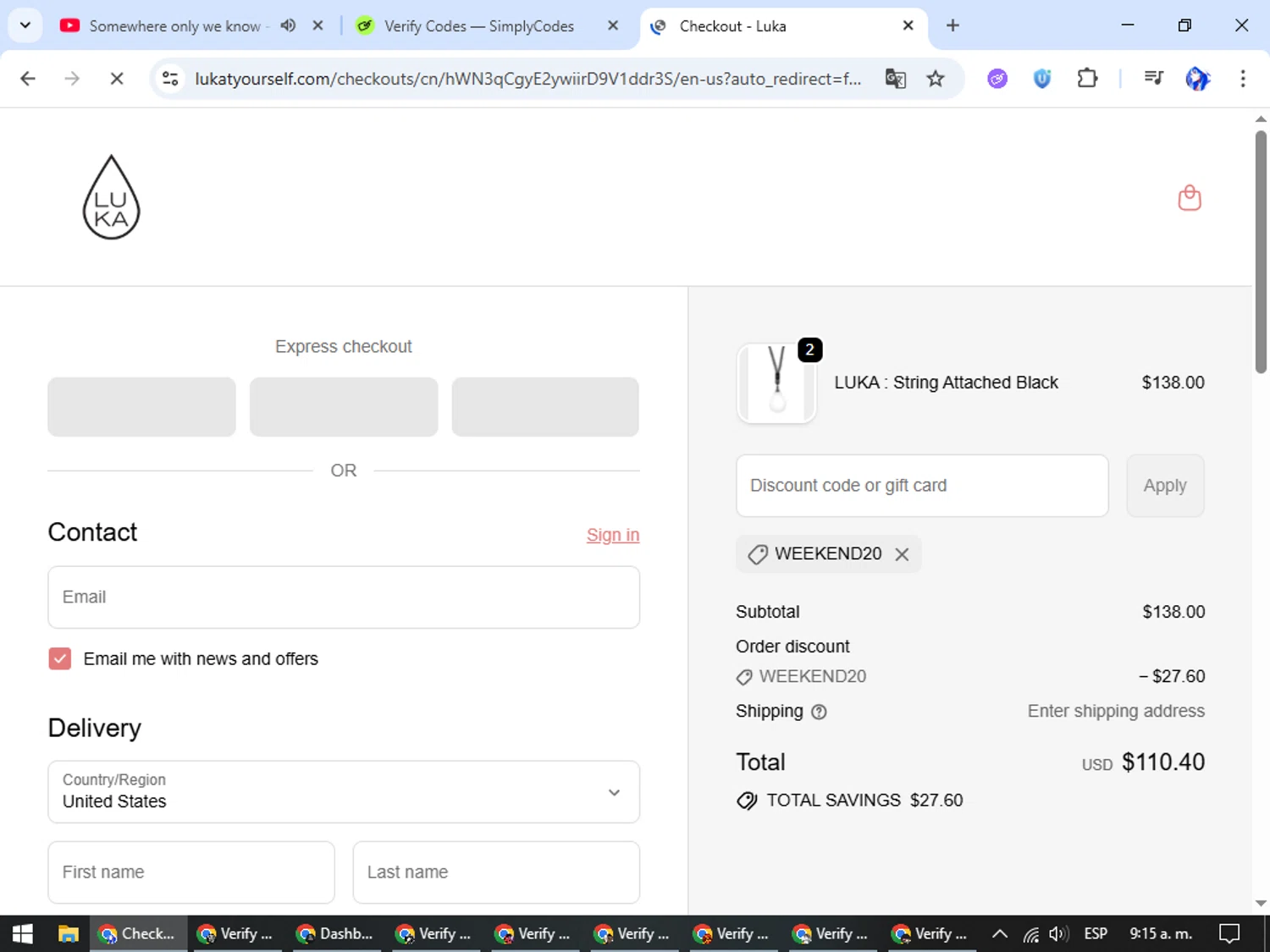Click the Enter shipping address text
The image size is (1270, 952).
coord(1116,712)
